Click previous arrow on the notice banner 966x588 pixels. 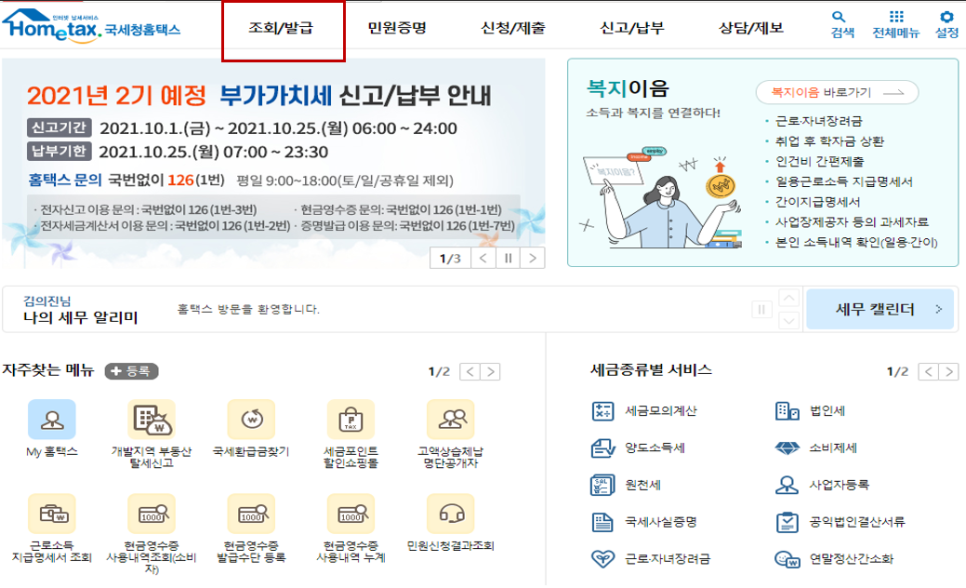482,257
